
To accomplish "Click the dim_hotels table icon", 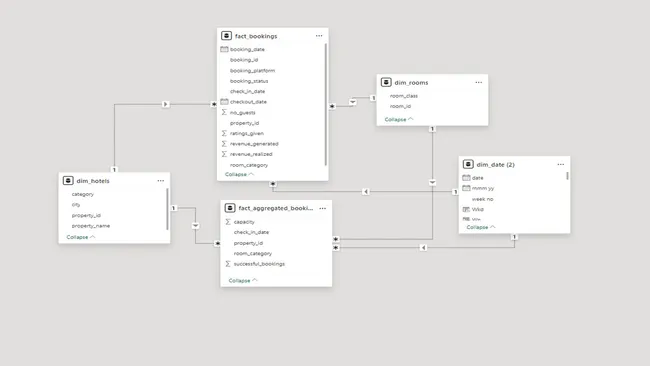I will pyautogui.click(x=68, y=181).
